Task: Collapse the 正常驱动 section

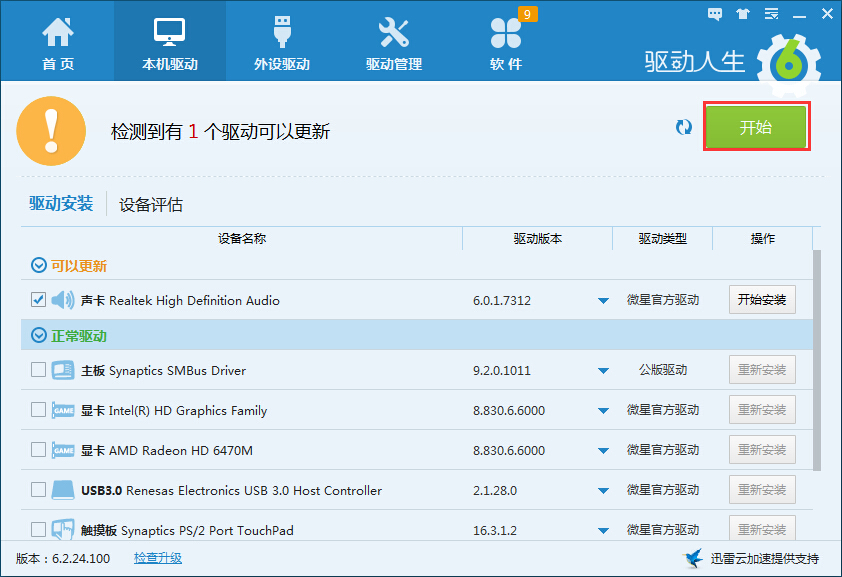Action: (x=39, y=336)
